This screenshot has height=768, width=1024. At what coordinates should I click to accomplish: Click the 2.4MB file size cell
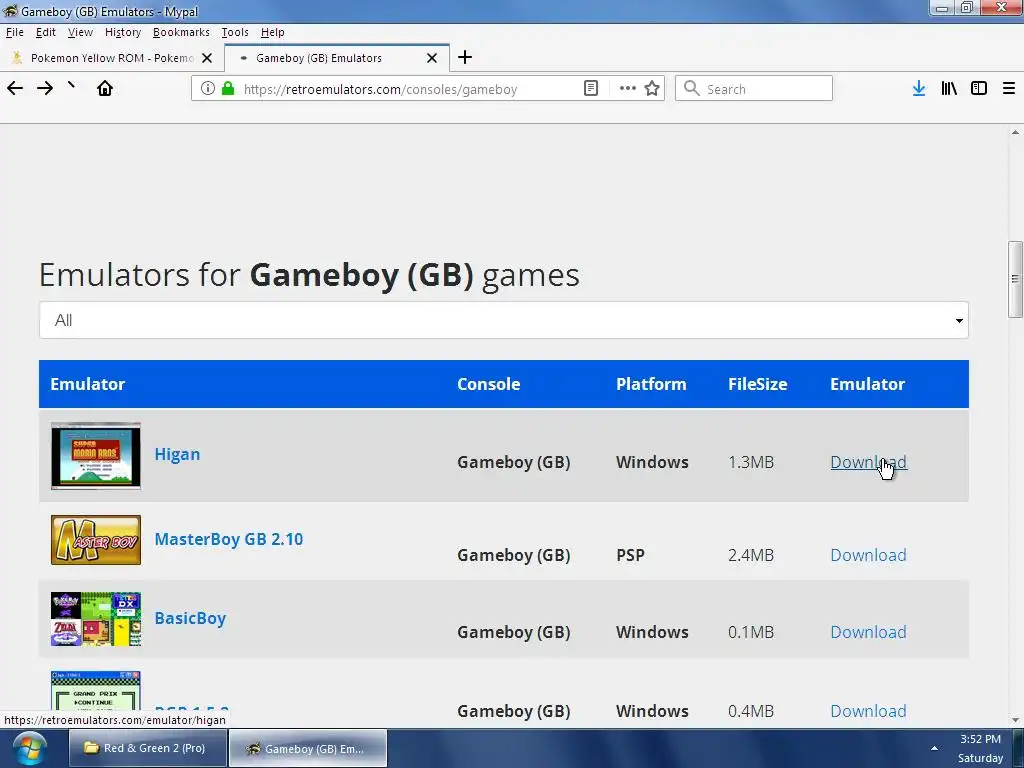point(751,555)
